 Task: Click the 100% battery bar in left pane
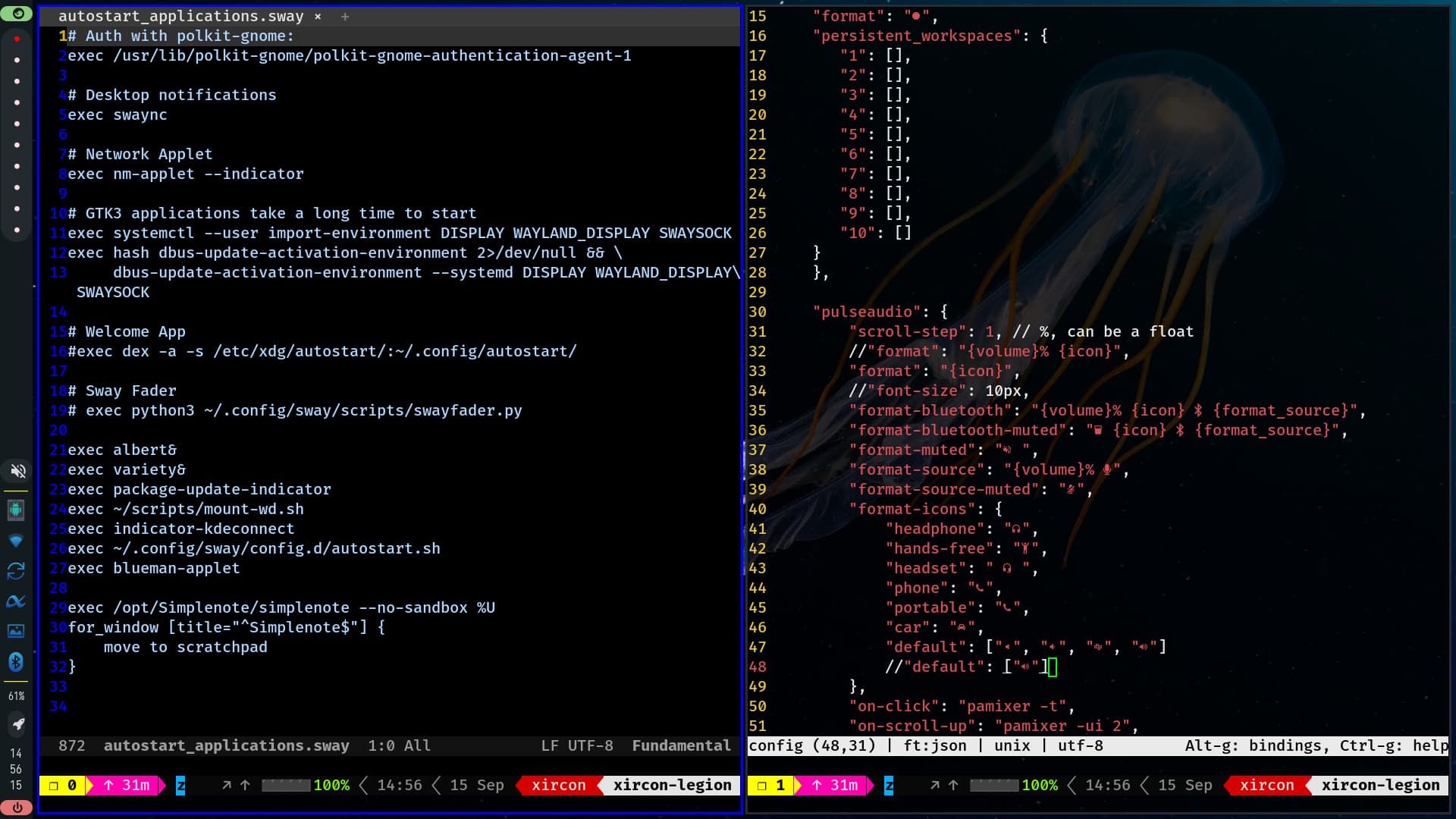tap(306, 785)
